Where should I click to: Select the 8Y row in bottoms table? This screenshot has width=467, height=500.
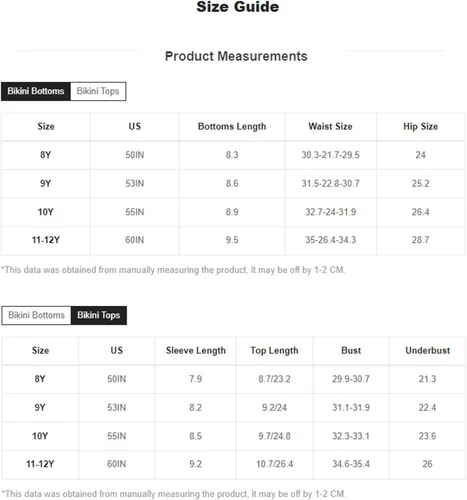pos(233,155)
